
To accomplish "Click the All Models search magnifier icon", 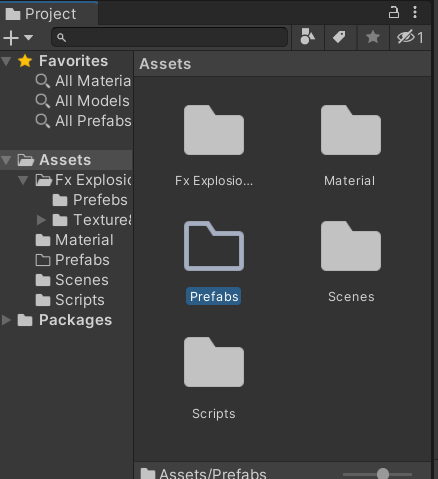I will 43,101.
